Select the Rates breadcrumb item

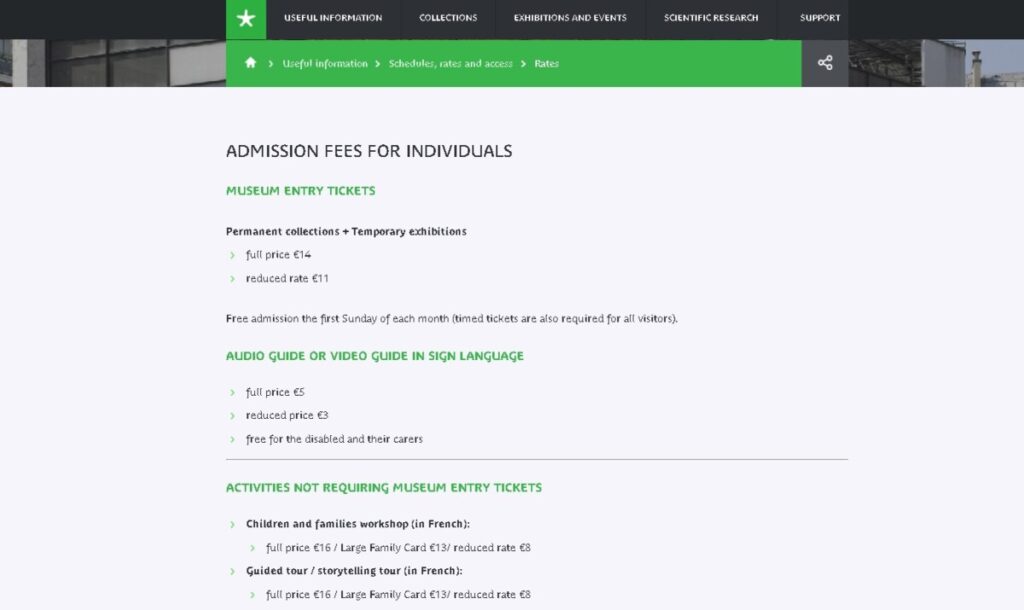tap(547, 63)
